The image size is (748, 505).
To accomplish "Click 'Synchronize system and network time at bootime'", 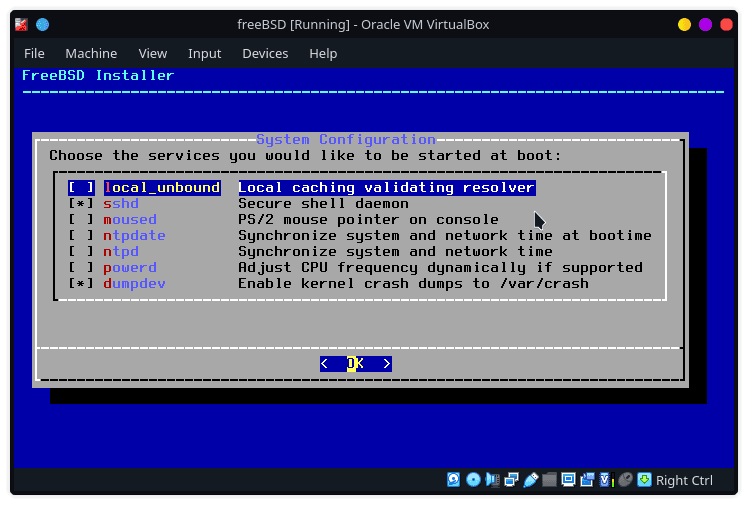I will point(445,236).
